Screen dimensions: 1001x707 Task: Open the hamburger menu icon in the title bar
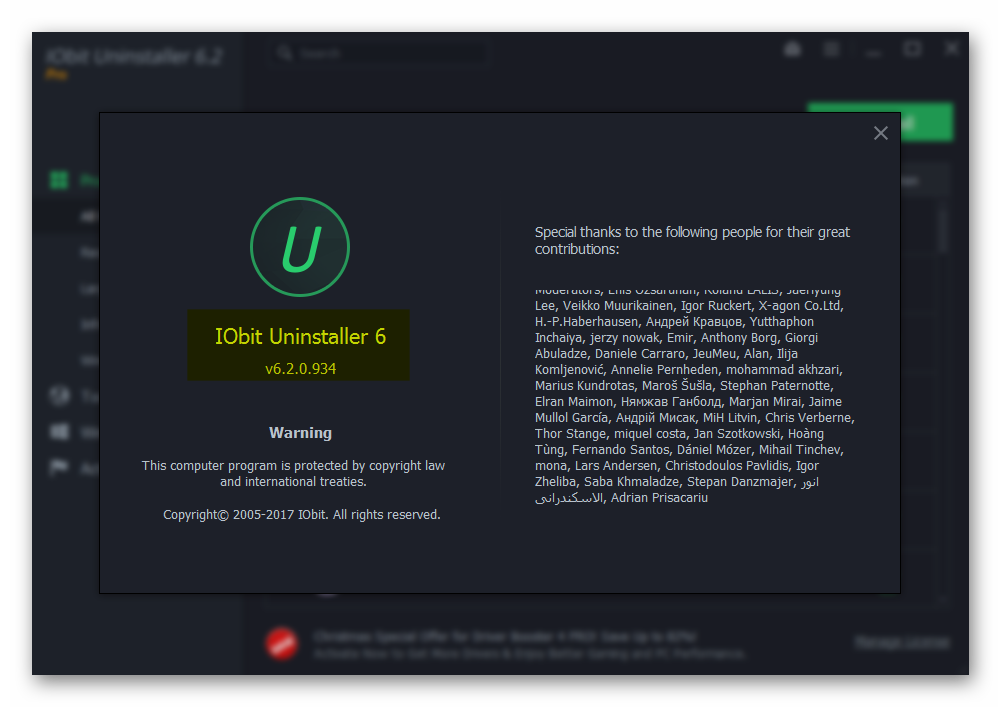(831, 49)
